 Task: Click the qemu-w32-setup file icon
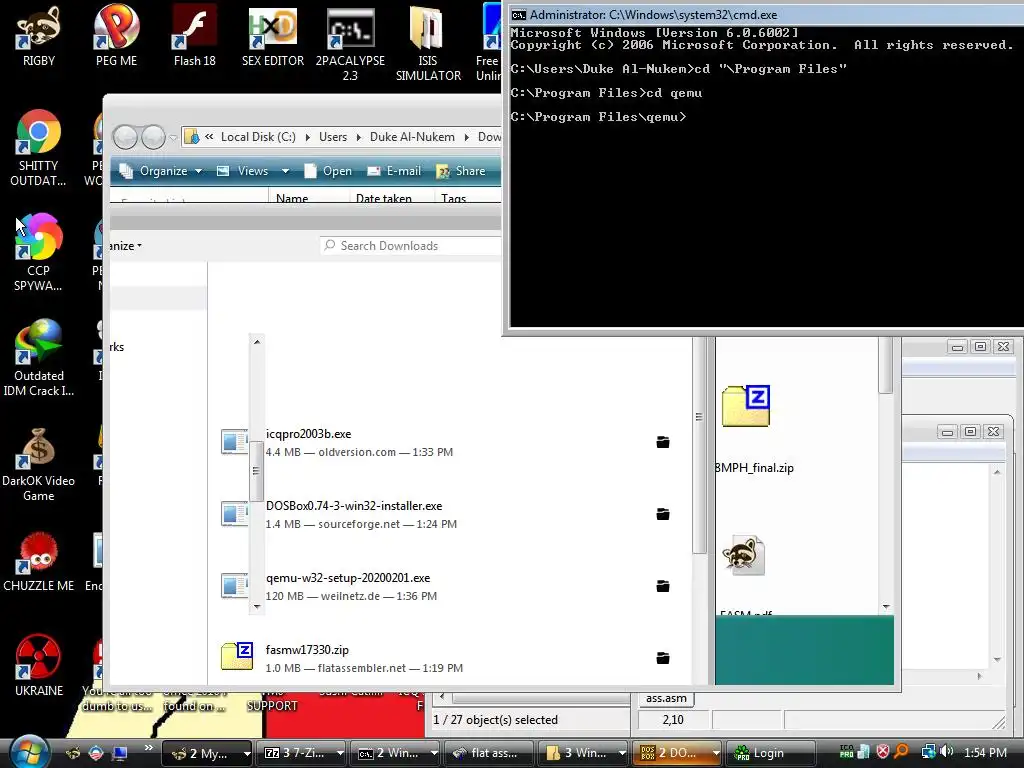(x=235, y=586)
